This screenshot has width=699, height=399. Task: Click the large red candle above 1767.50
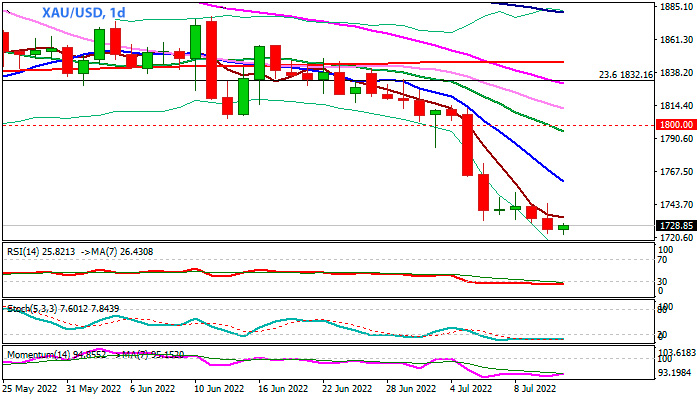coord(467,144)
